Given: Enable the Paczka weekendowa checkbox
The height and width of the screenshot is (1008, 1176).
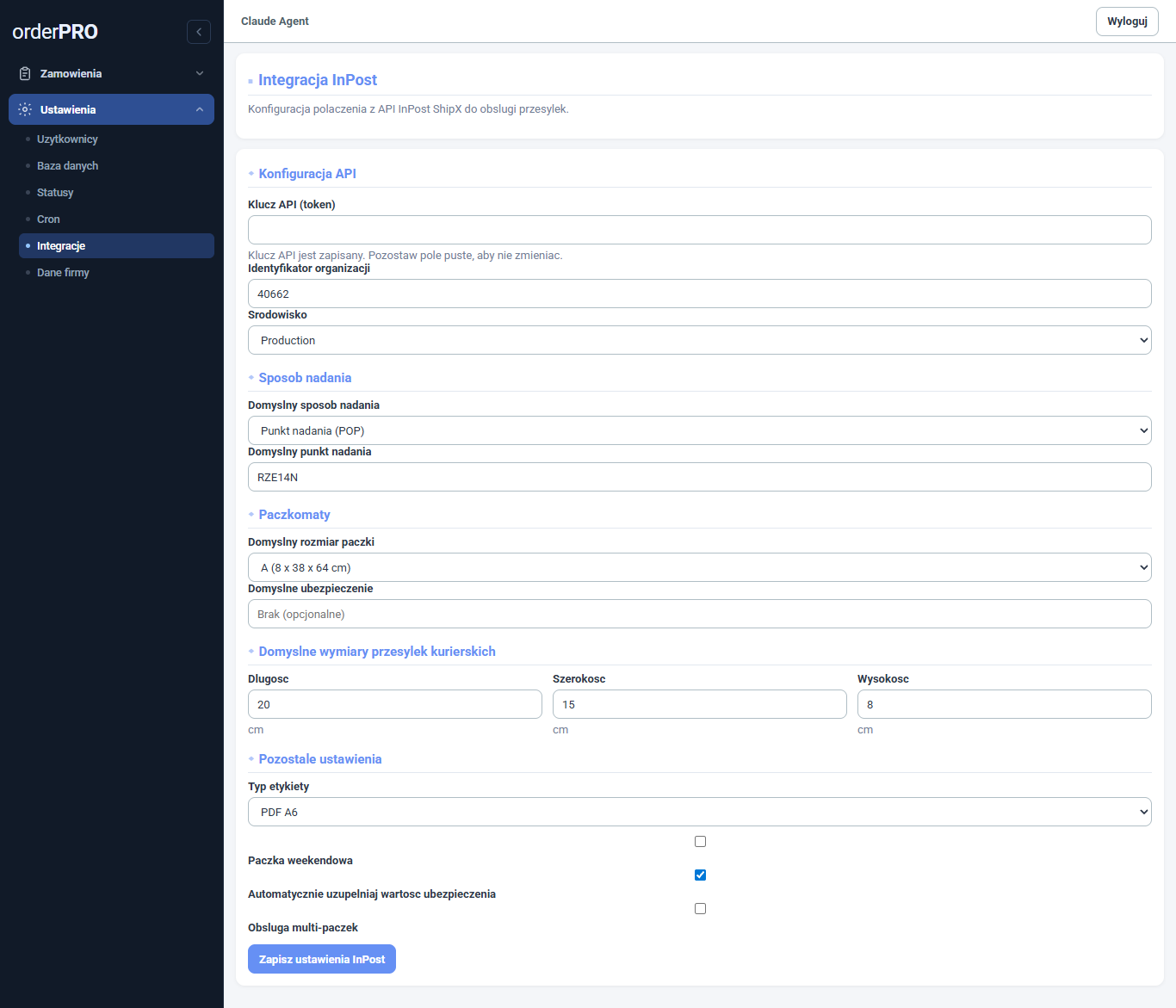Looking at the screenshot, I should pos(700,842).
